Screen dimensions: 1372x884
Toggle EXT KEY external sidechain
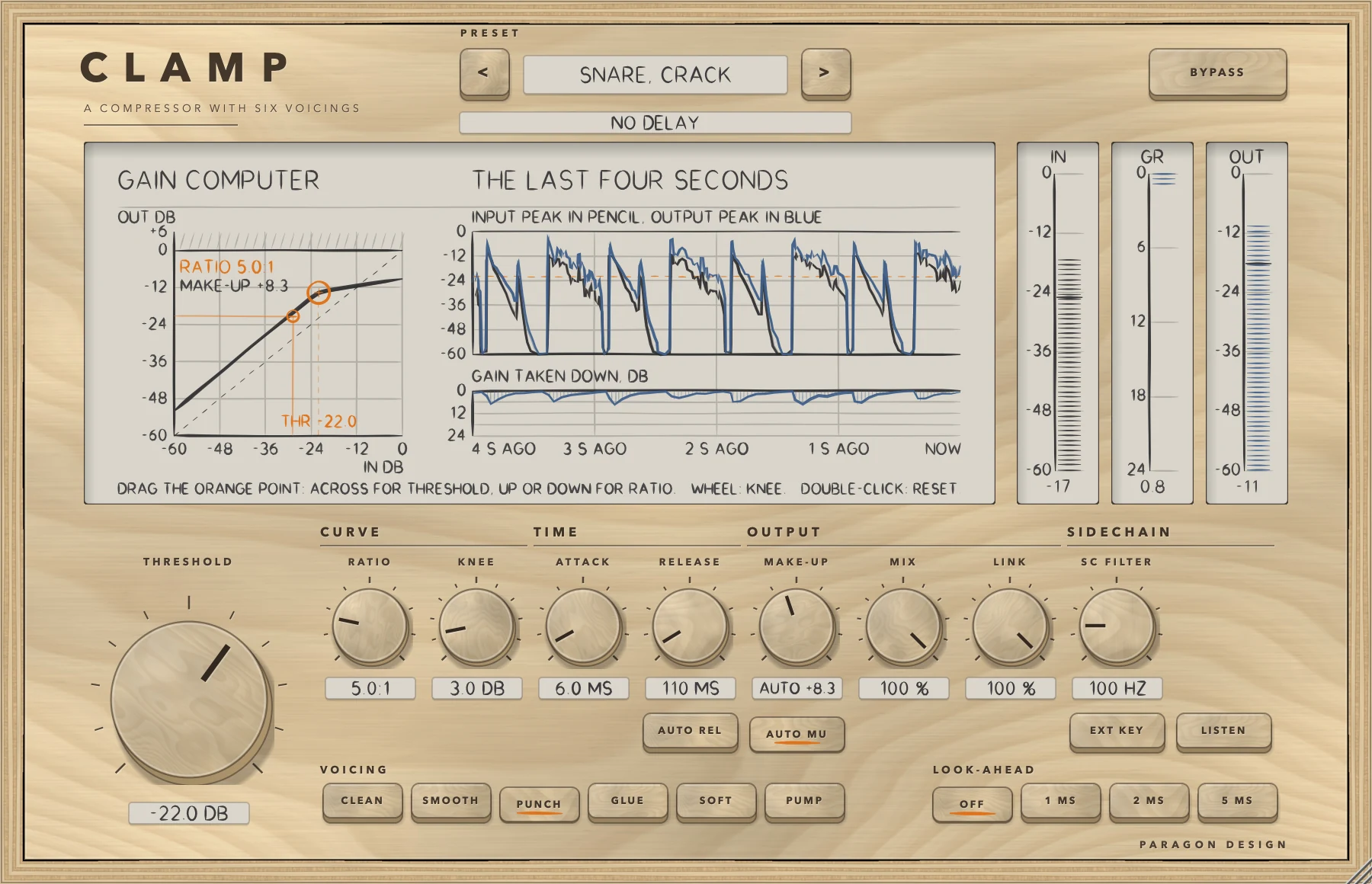pos(1117,731)
